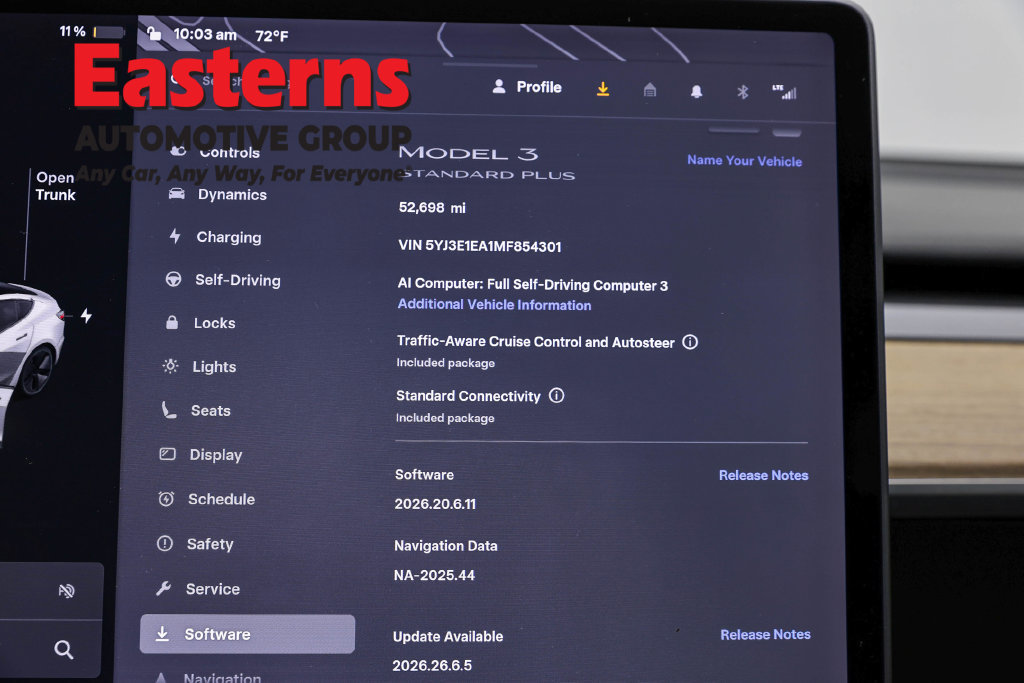Open Release Notes for Update Available

[765, 635]
